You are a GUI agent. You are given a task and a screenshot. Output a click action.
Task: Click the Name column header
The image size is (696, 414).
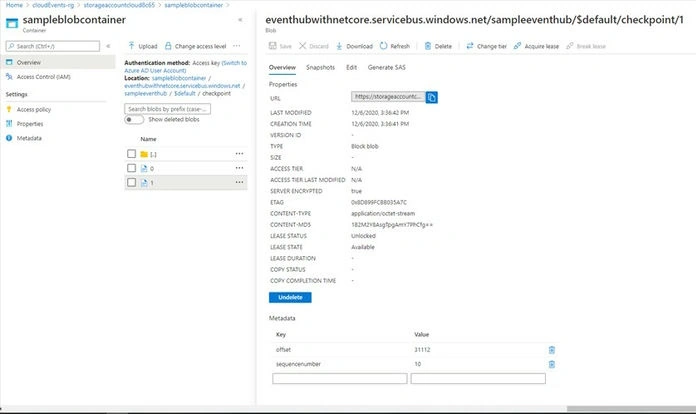click(148, 139)
